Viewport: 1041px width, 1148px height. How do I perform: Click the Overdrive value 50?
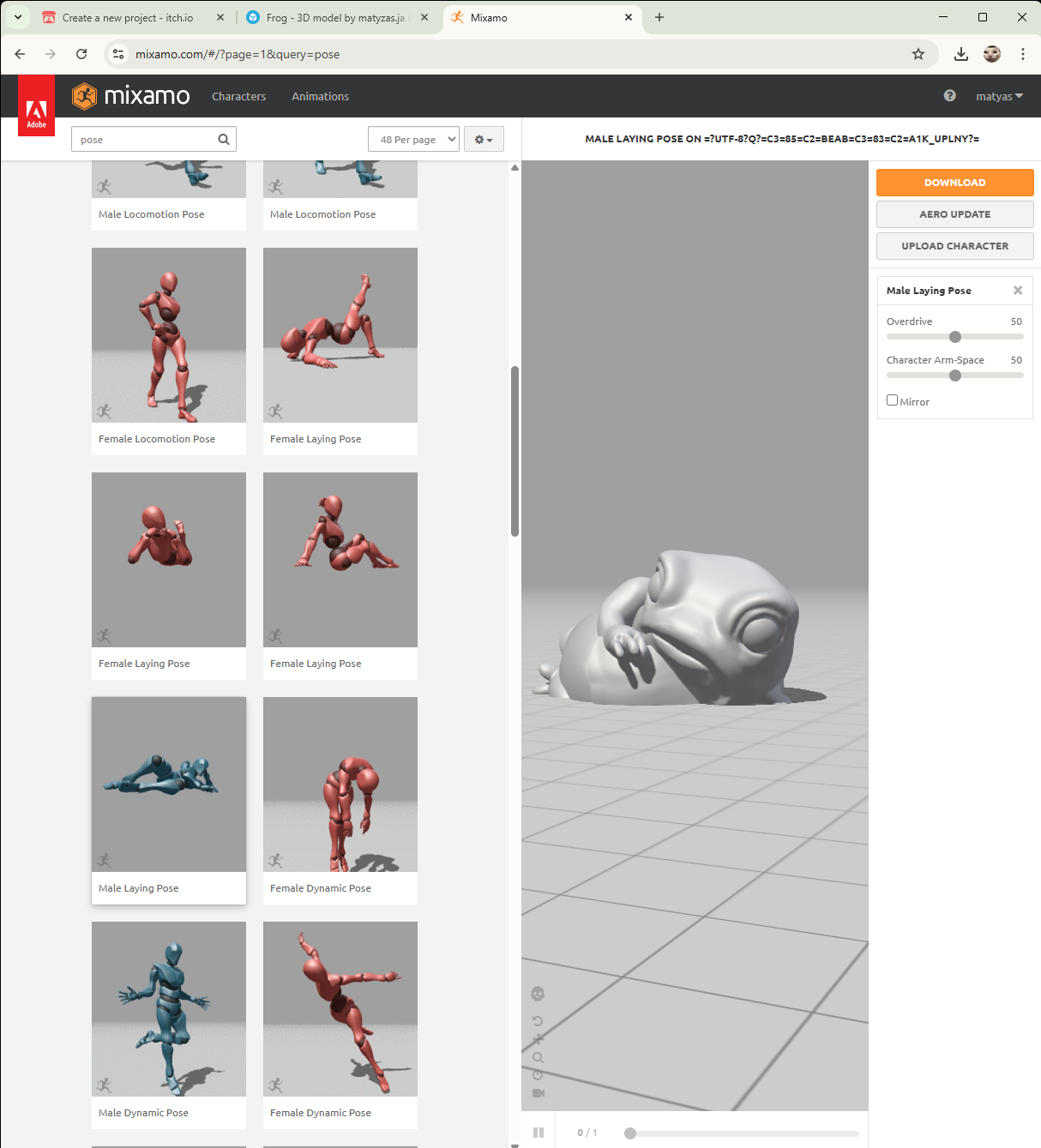[1016, 322]
